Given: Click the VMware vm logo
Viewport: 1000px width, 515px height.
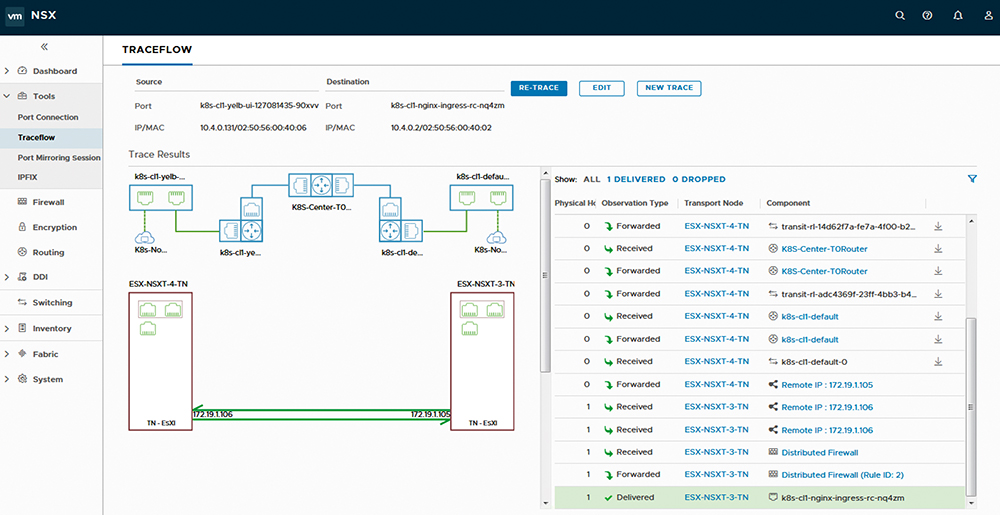Looking at the screenshot, I should click(15, 16).
